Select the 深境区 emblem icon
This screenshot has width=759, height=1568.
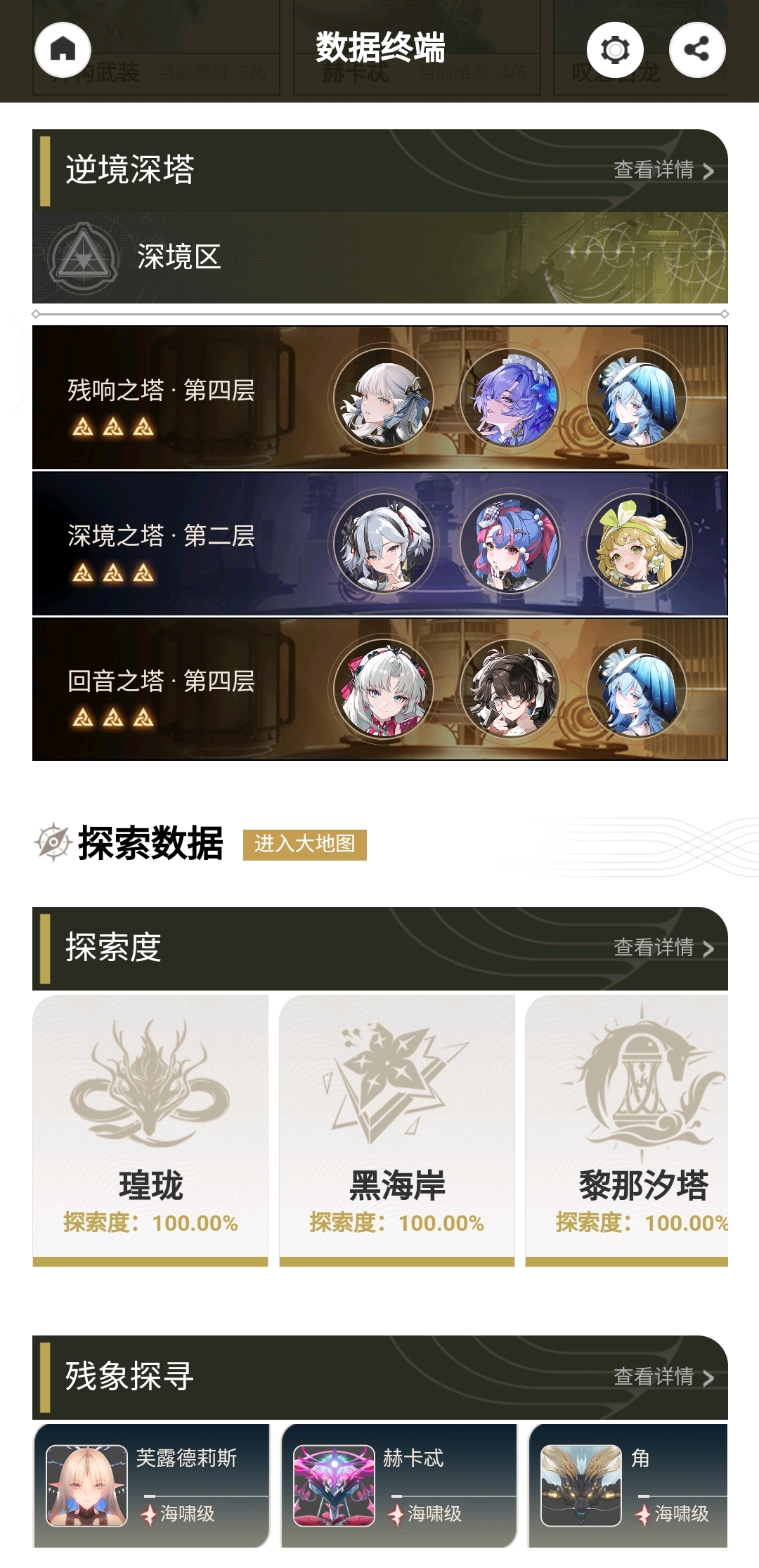click(x=84, y=257)
